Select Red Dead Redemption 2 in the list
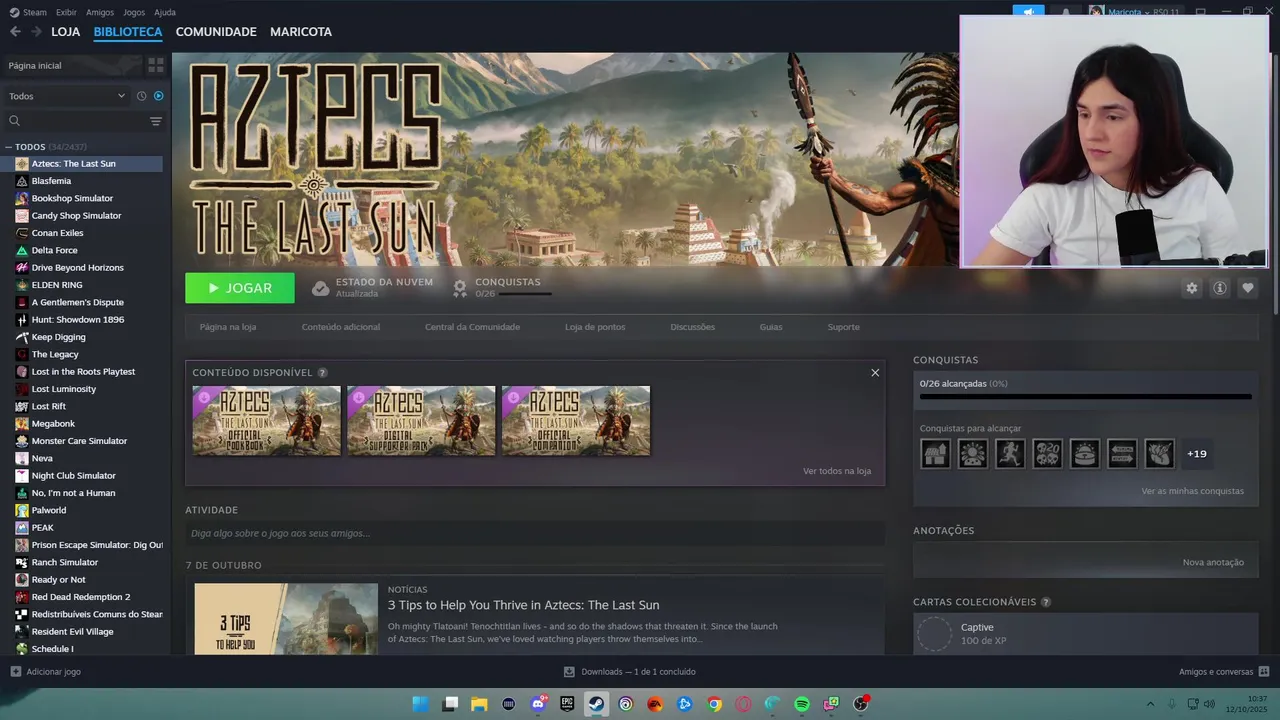This screenshot has height=720, width=1280. (82, 597)
